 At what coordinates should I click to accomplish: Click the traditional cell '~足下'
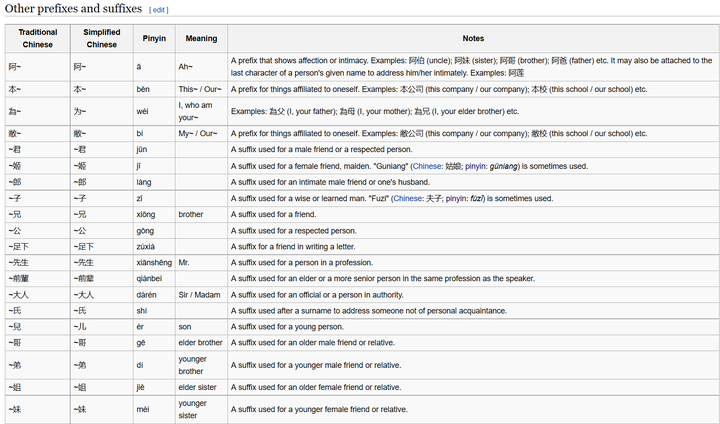(38, 247)
